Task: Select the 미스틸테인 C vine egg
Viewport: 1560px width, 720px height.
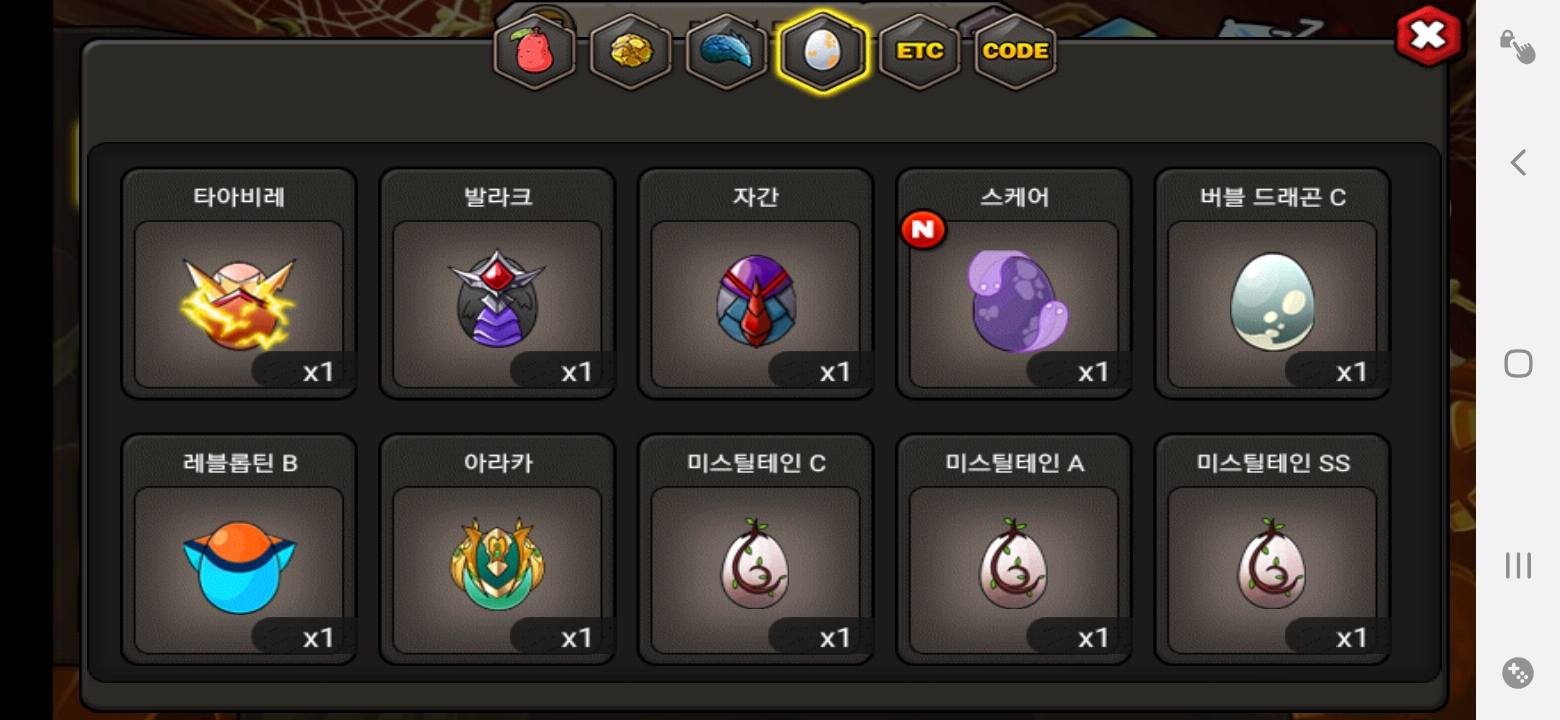Action: (755, 550)
